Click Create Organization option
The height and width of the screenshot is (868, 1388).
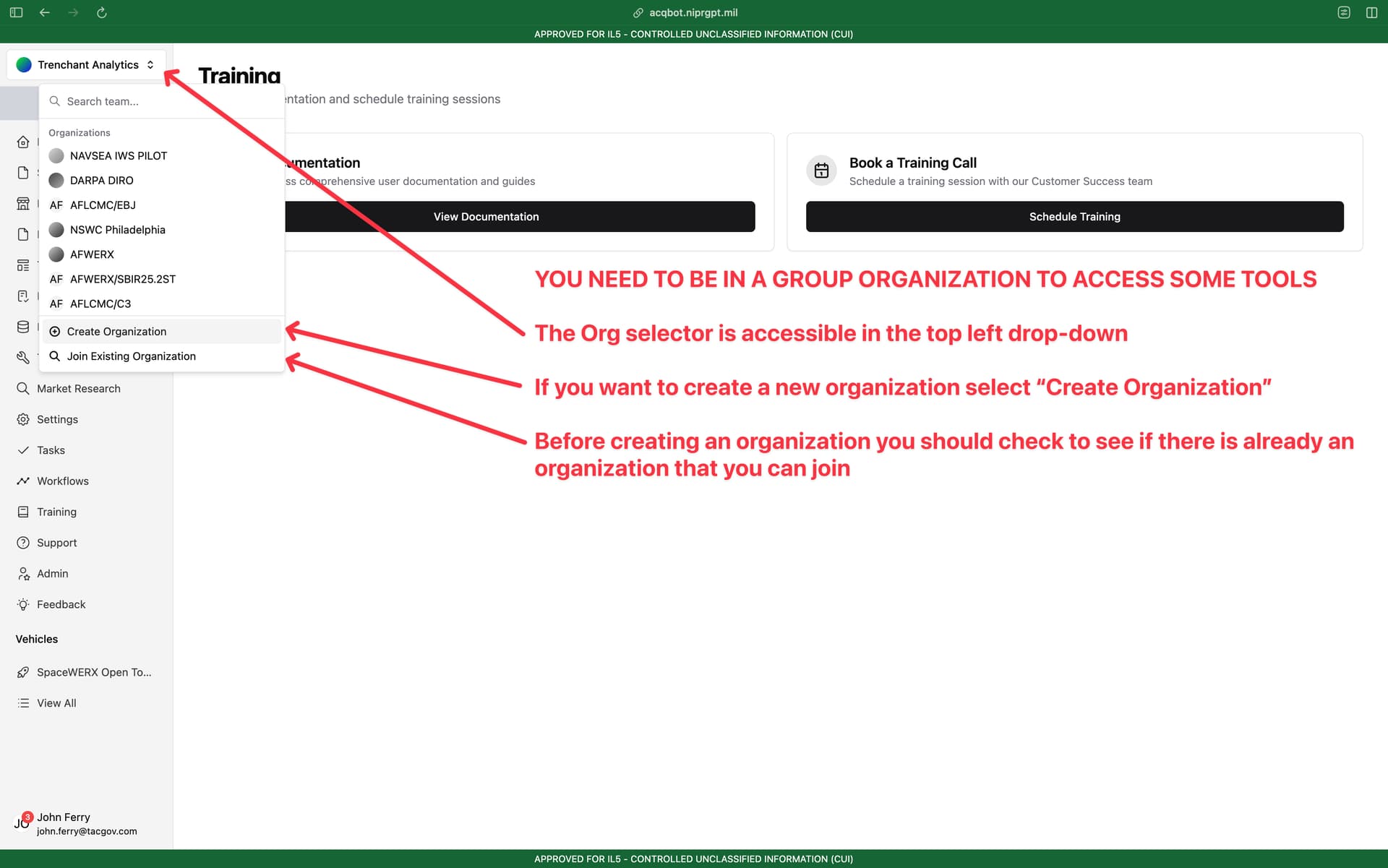tap(161, 332)
